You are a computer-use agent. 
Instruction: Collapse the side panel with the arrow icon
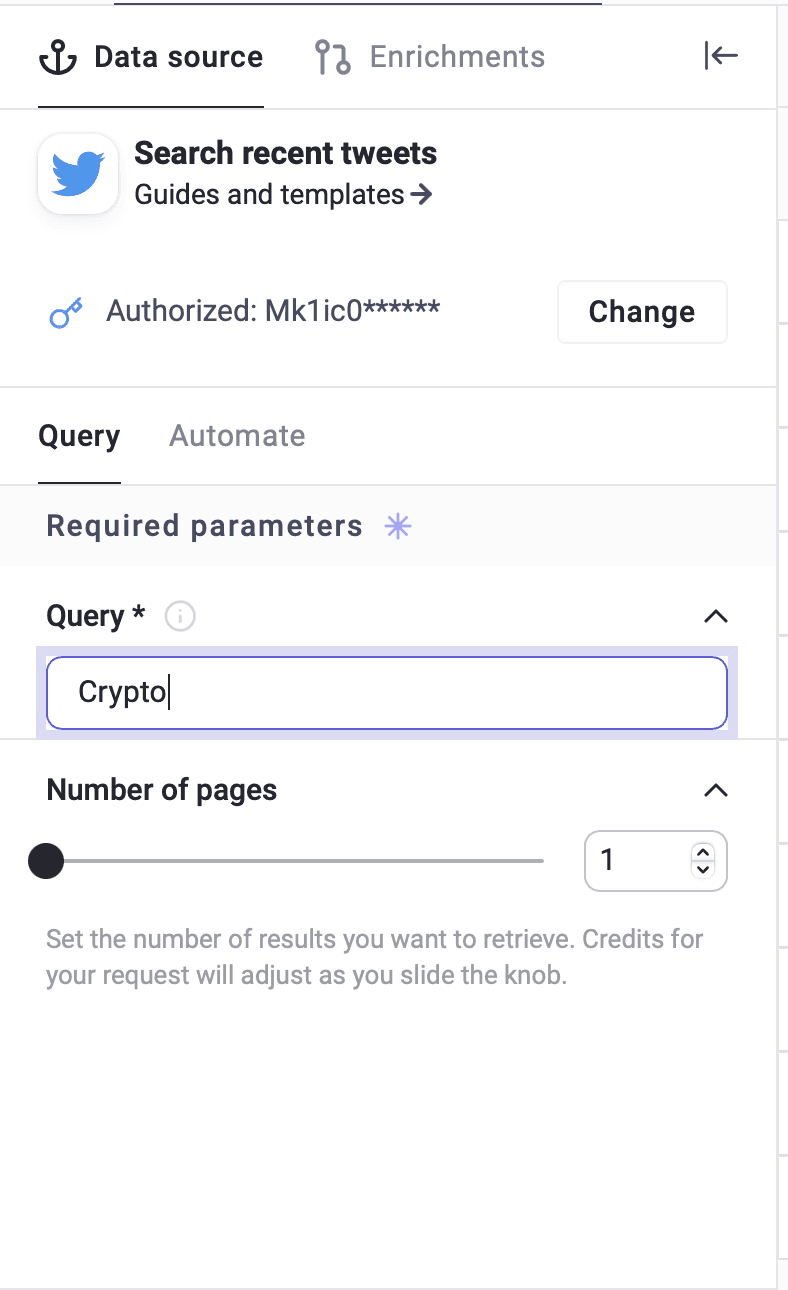[720, 56]
